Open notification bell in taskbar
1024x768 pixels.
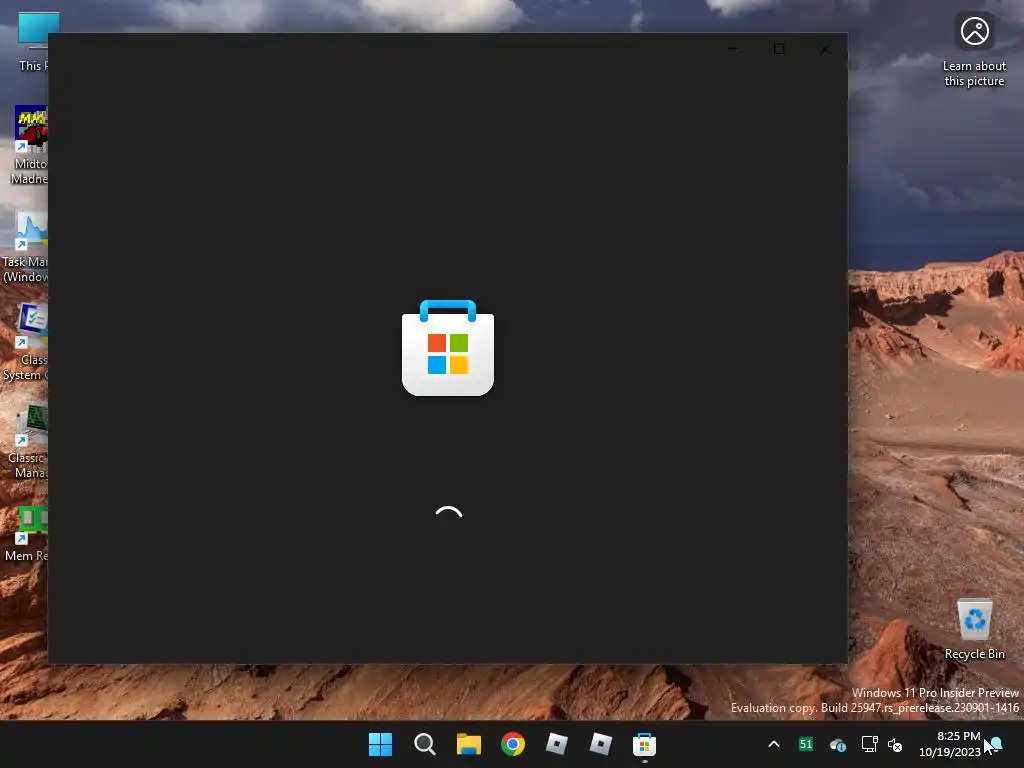tap(997, 744)
